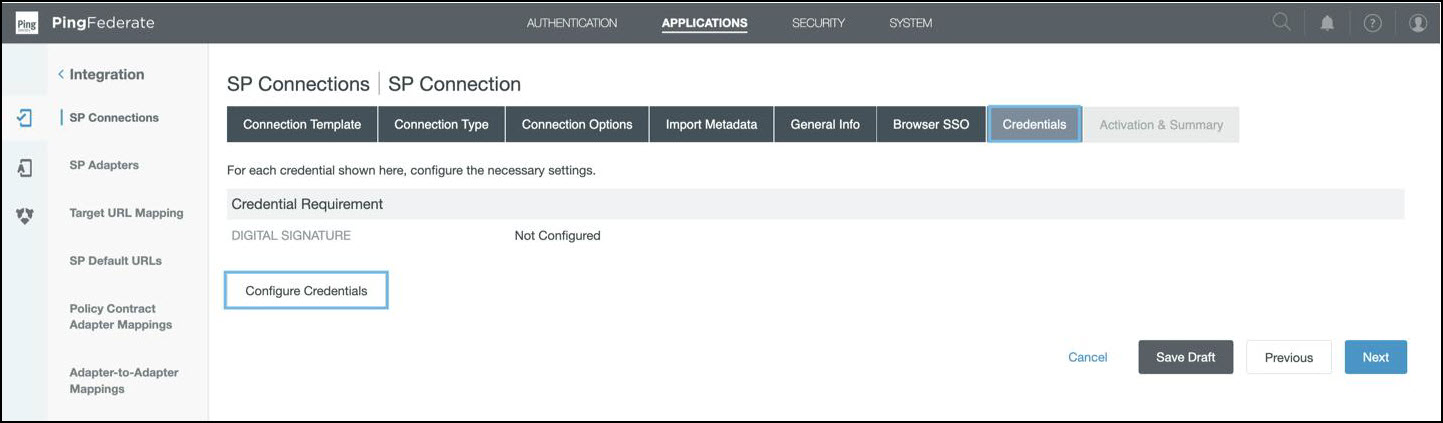Screen dimensions: 1443x423
Task: Collapse Integration menu via back chevron
Action: point(61,75)
